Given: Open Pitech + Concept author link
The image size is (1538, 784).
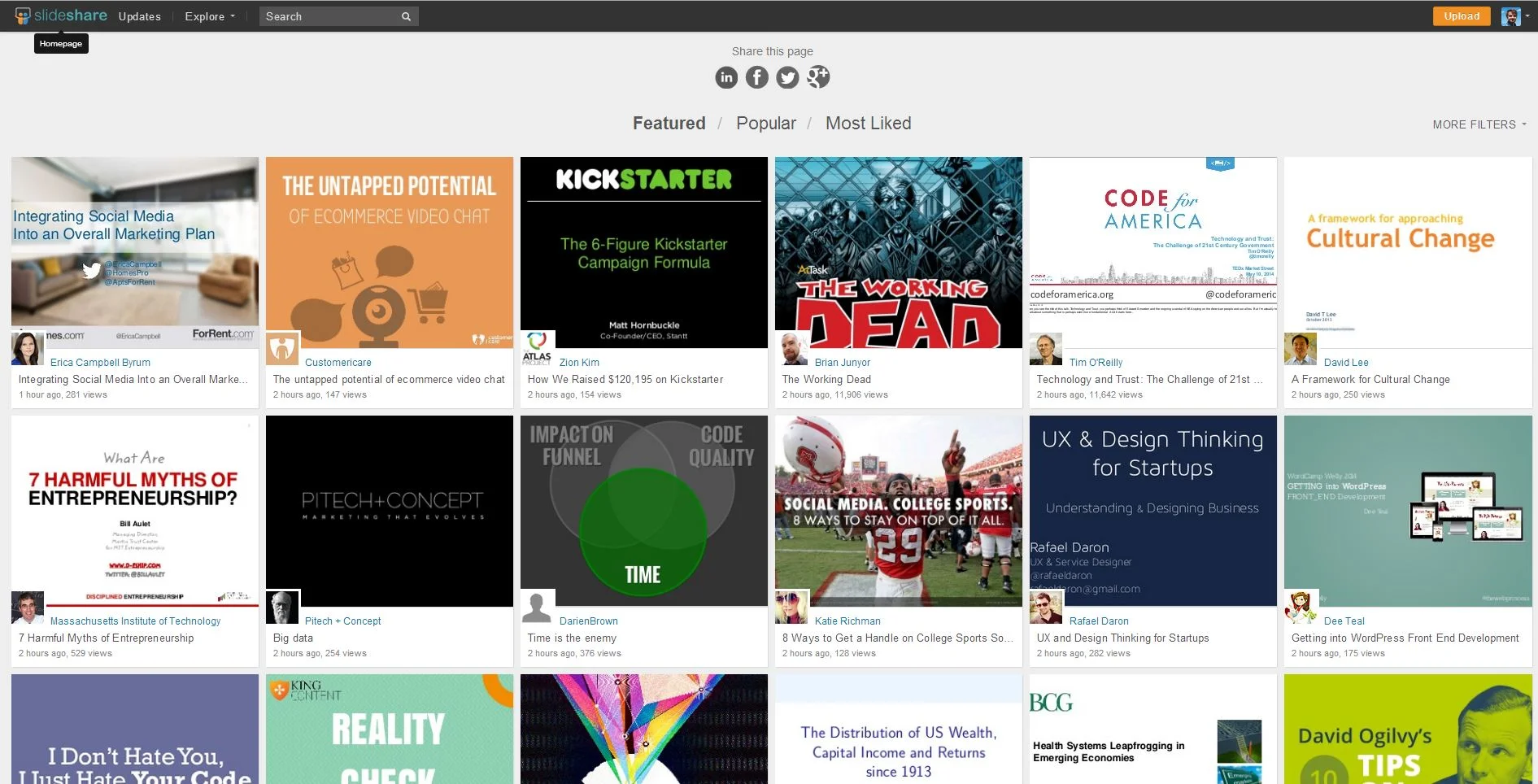Looking at the screenshot, I should (342, 621).
